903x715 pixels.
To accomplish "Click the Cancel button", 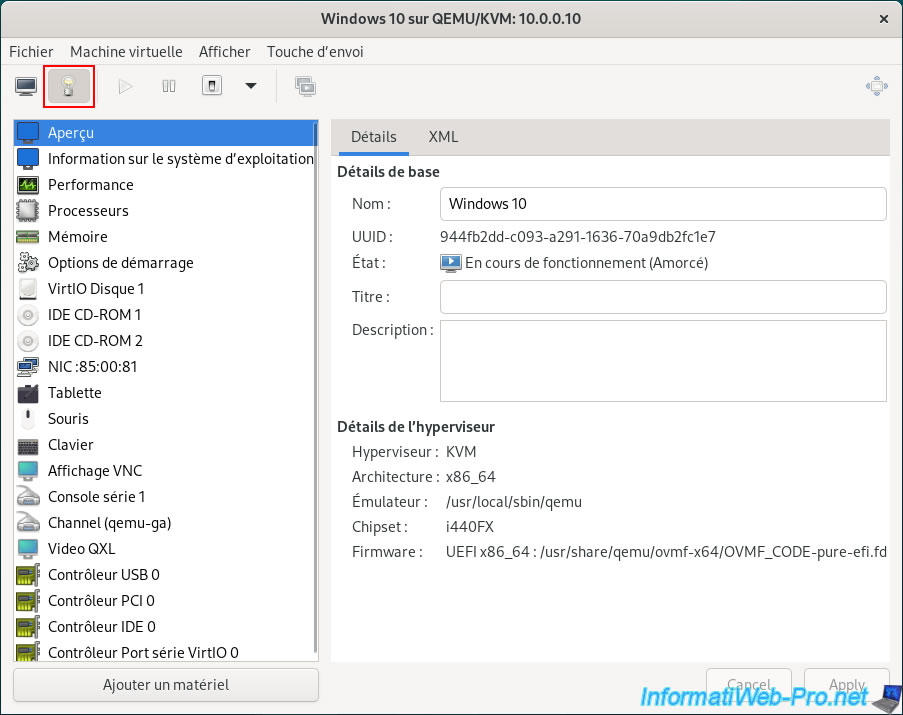I will point(749,684).
